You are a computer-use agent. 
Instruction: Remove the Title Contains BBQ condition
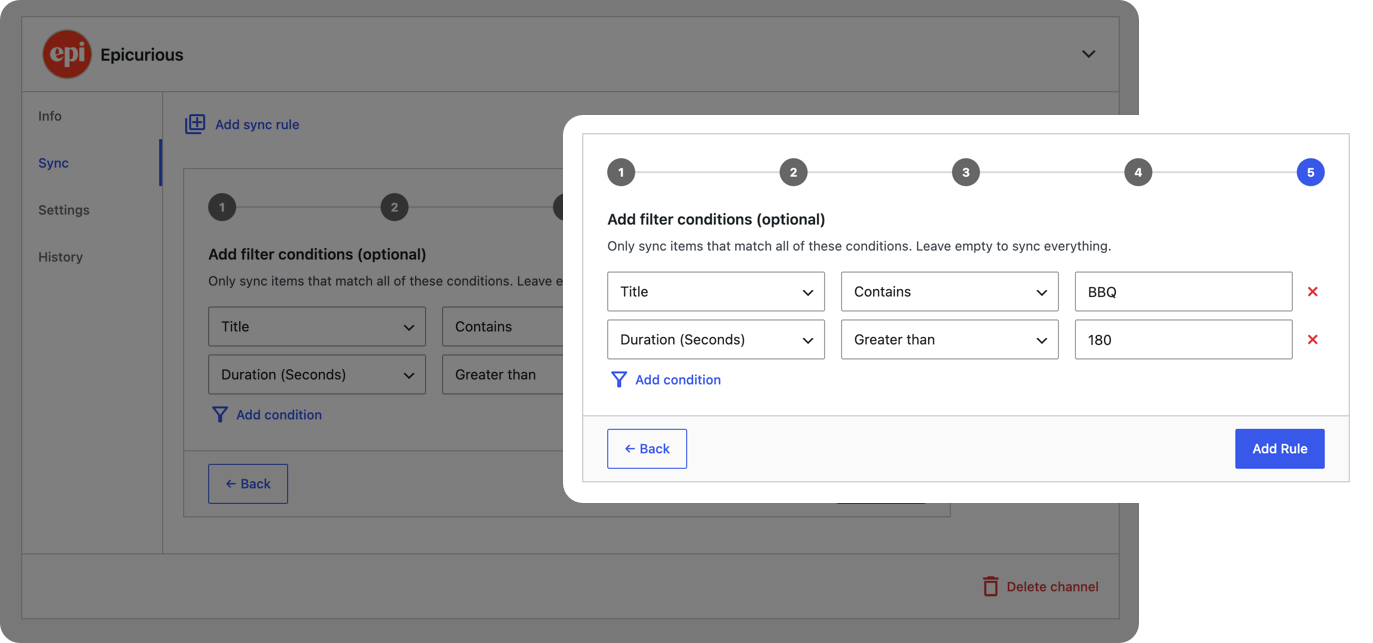[1313, 292]
